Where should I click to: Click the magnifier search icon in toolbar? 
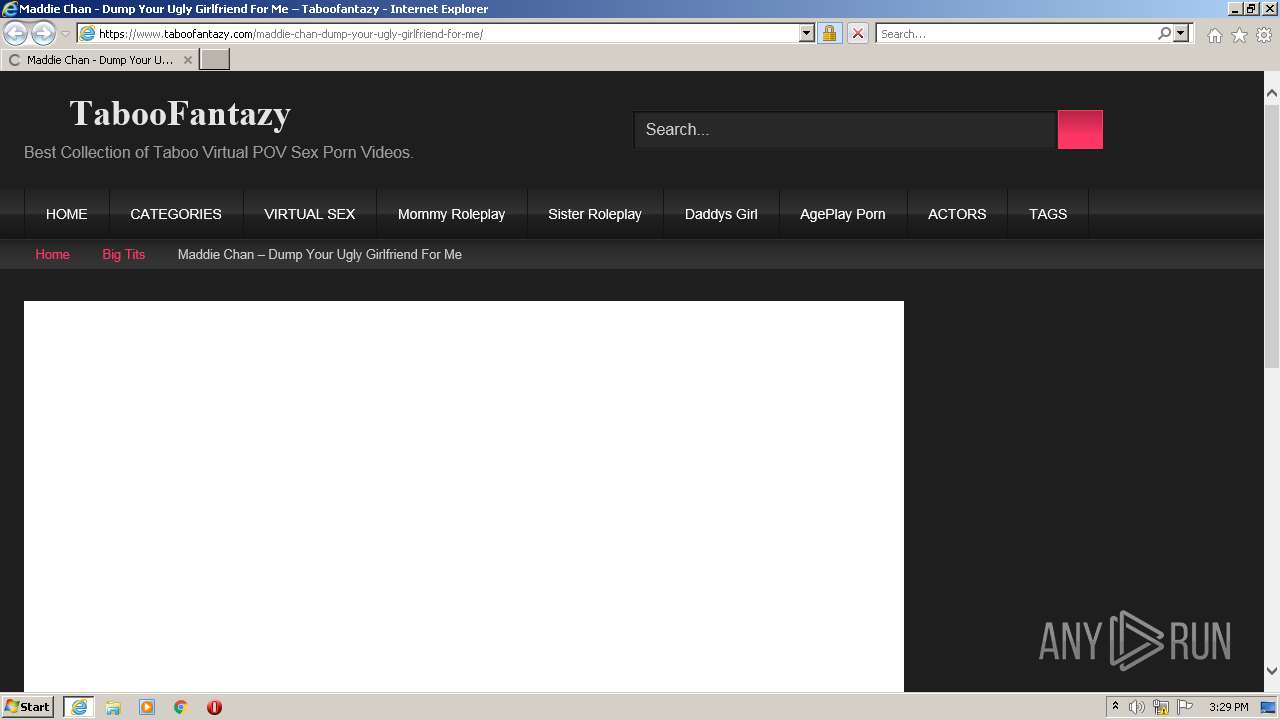click(1164, 34)
